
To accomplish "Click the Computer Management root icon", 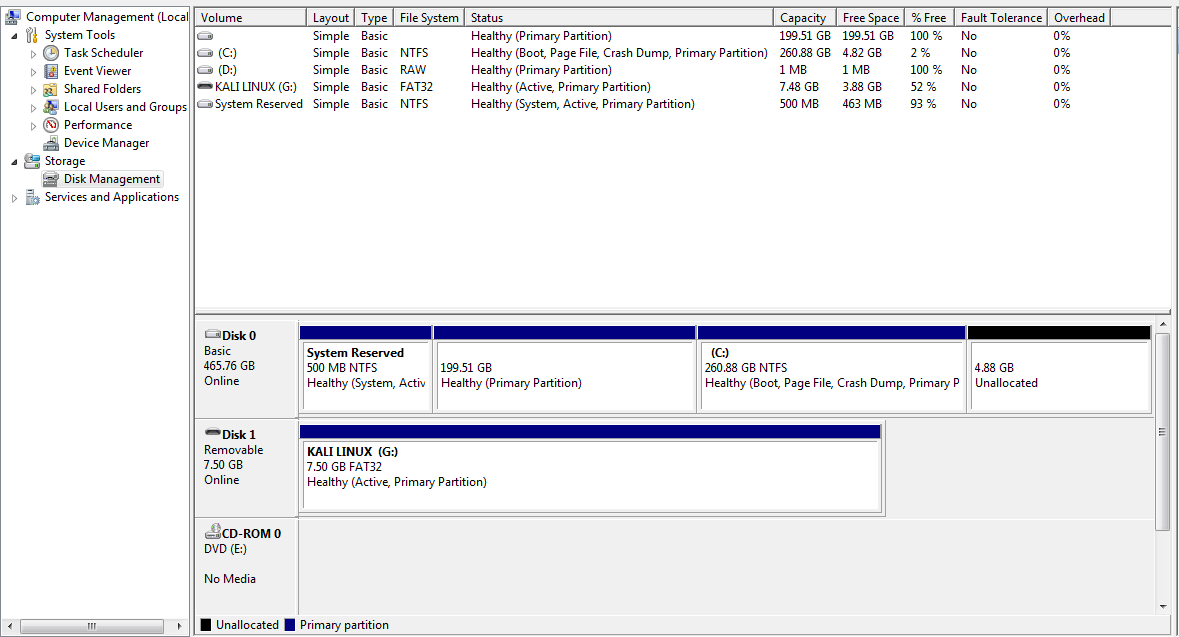I will (13, 17).
